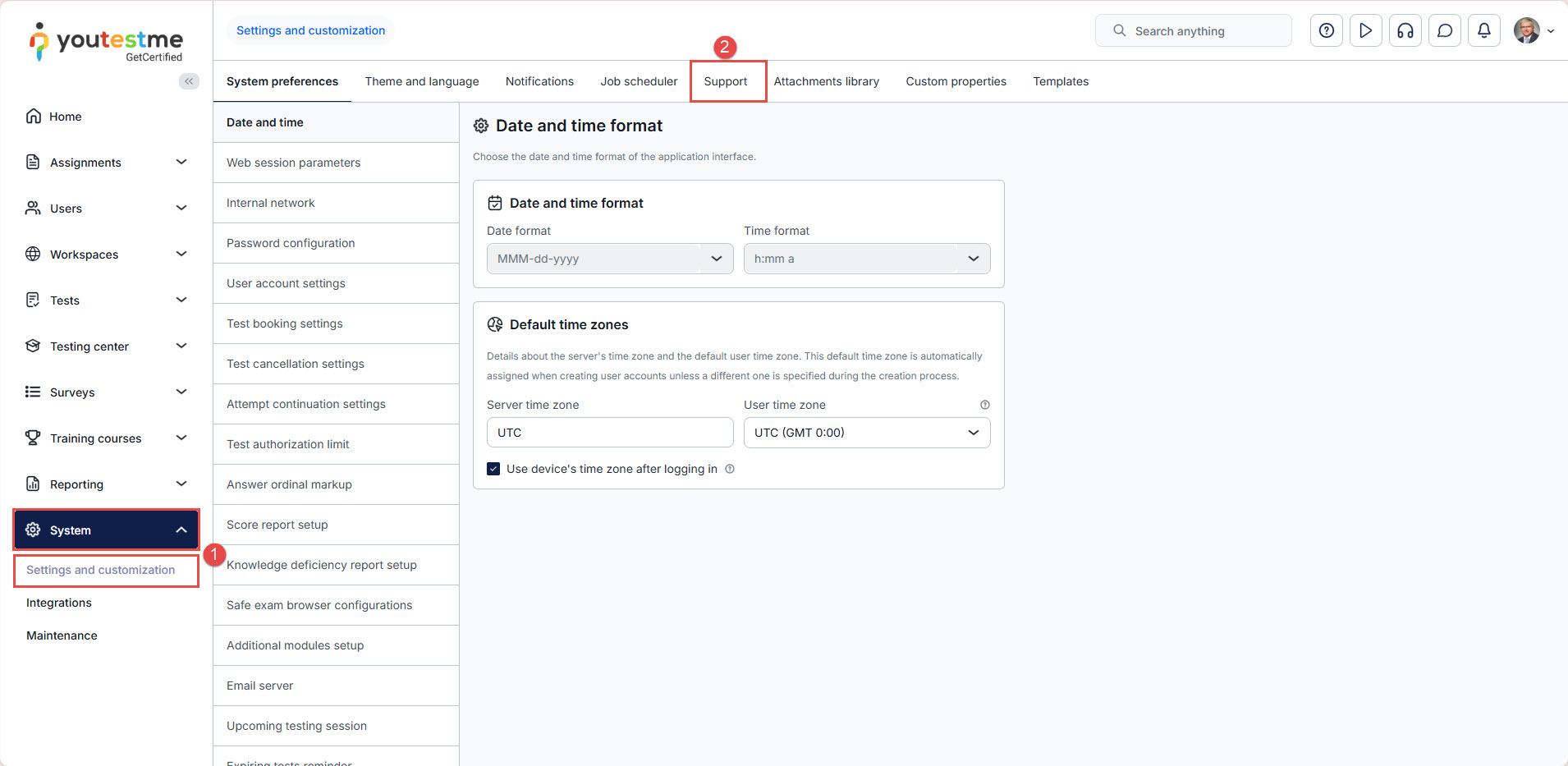Screen dimensions: 1568x766
Task: Uncheck Use device's time zone checkbox
Action: pyautogui.click(x=493, y=469)
